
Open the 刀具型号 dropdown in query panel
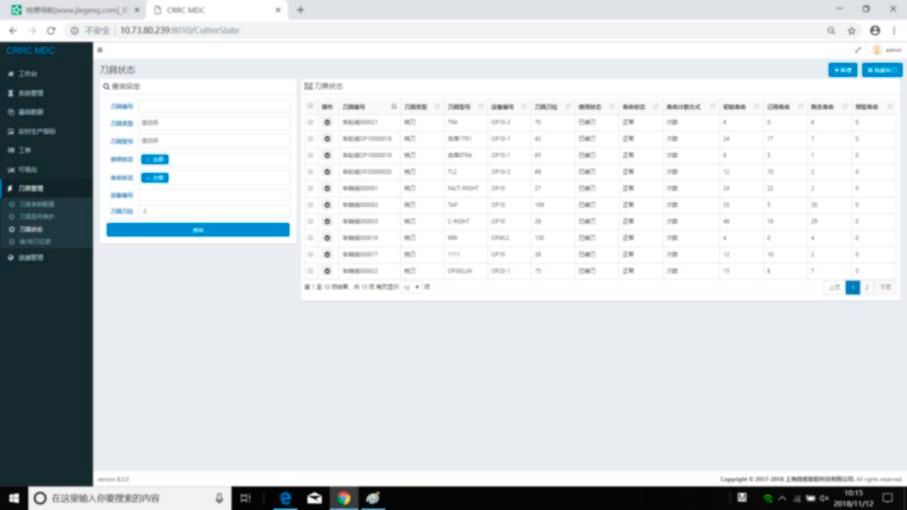(214, 141)
